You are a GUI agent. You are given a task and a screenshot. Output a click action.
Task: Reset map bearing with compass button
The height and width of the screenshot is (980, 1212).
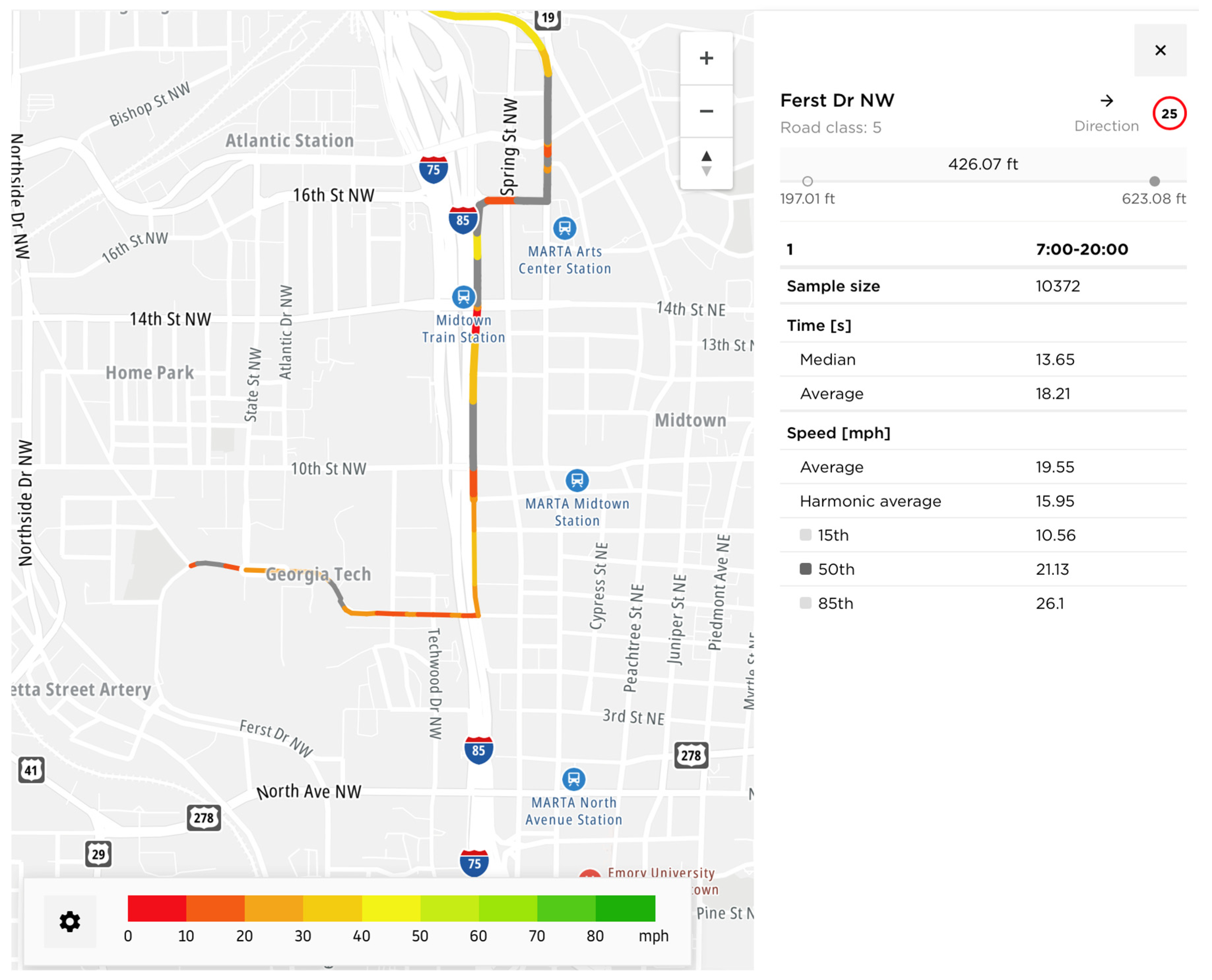point(706,163)
